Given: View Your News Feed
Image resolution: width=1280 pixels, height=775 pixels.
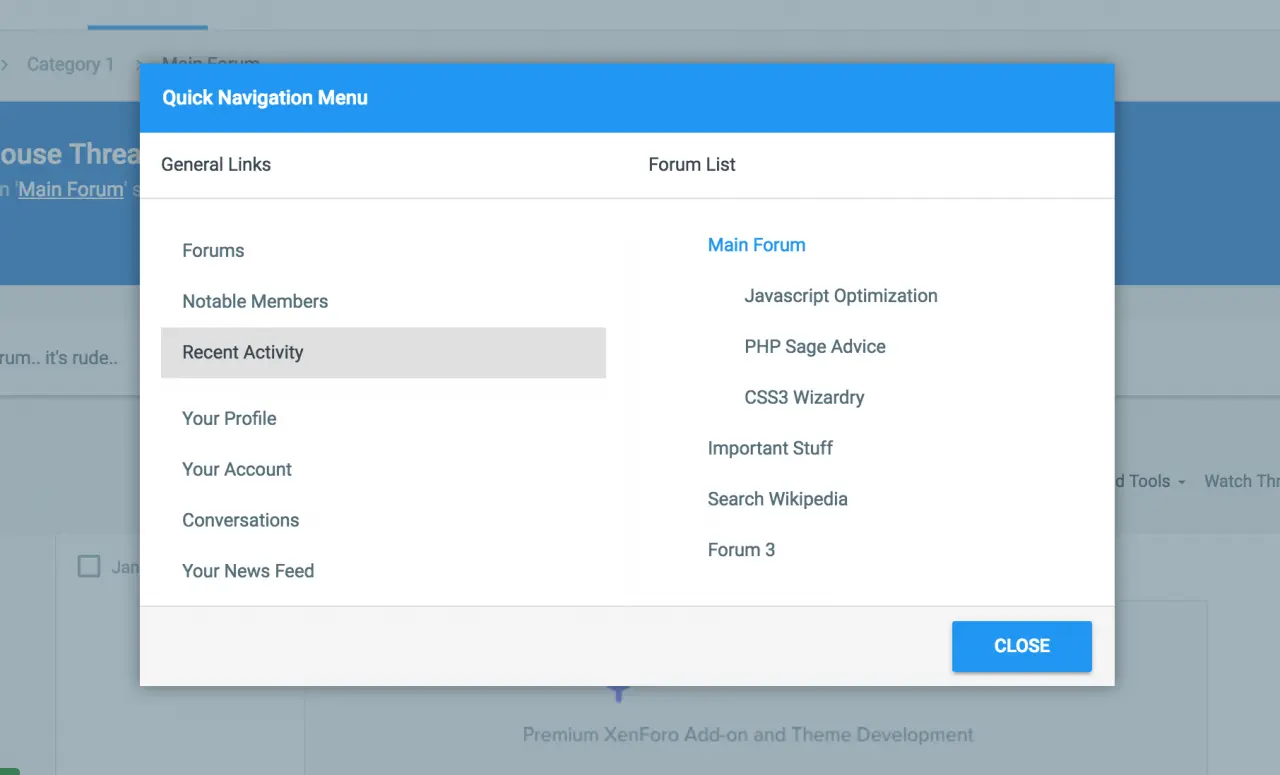Looking at the screenshot, I should (248, 572).
